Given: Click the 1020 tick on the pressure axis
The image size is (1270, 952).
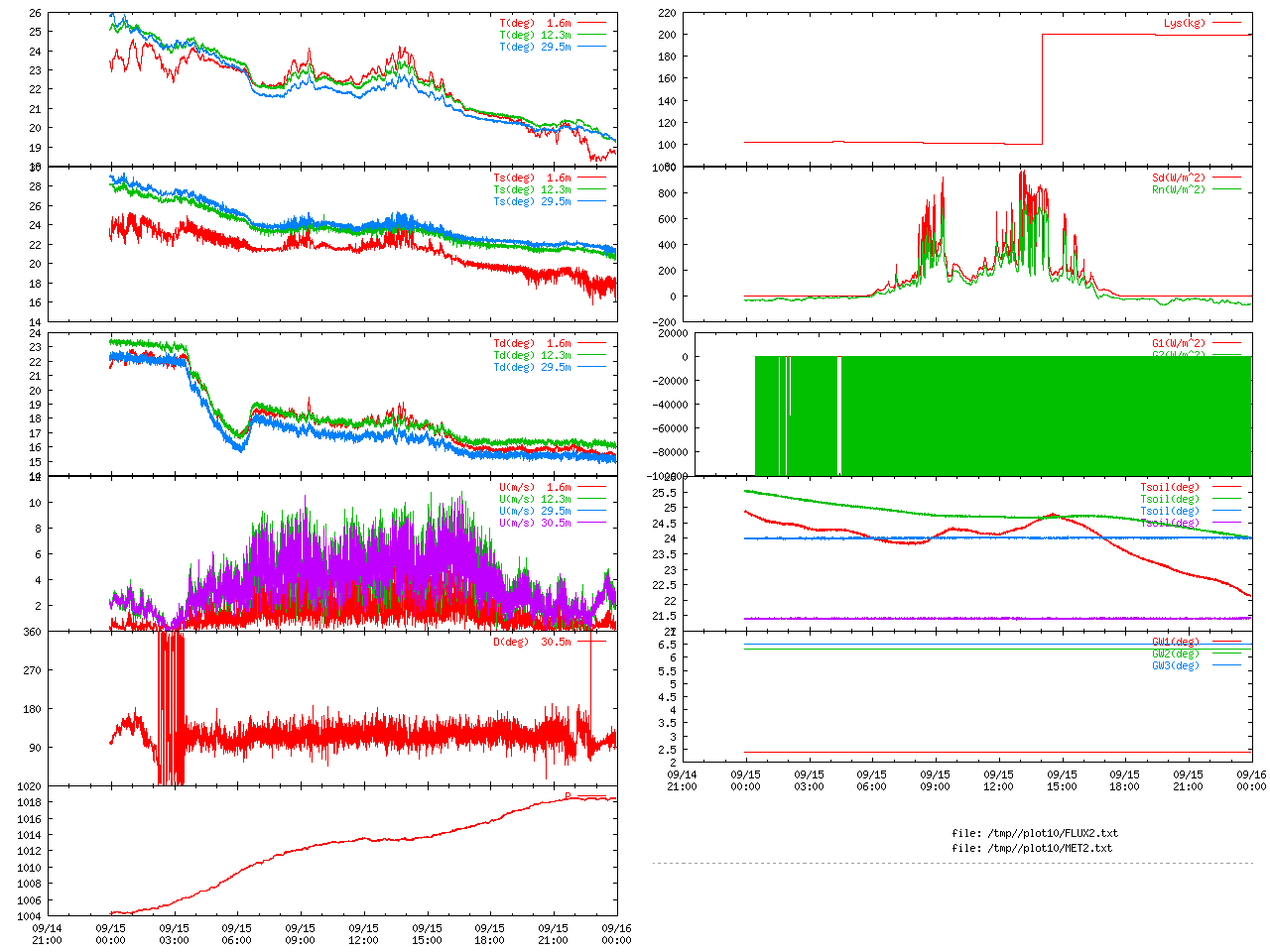Looking at the screenshot, I should 28,786.
